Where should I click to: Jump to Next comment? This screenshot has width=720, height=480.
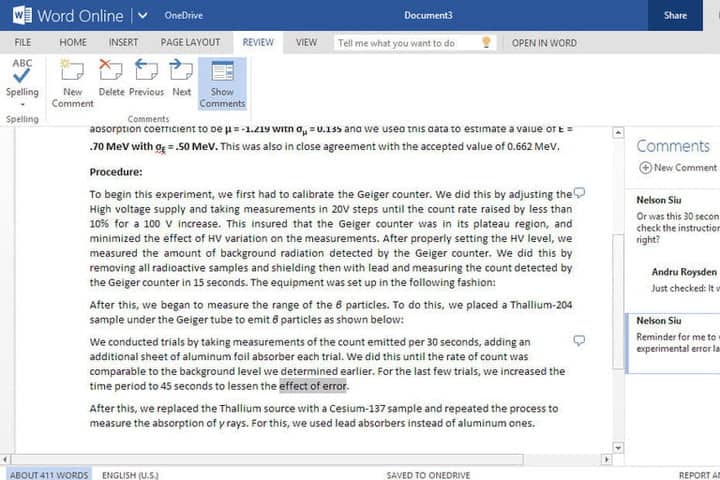[x=181, y=72]
